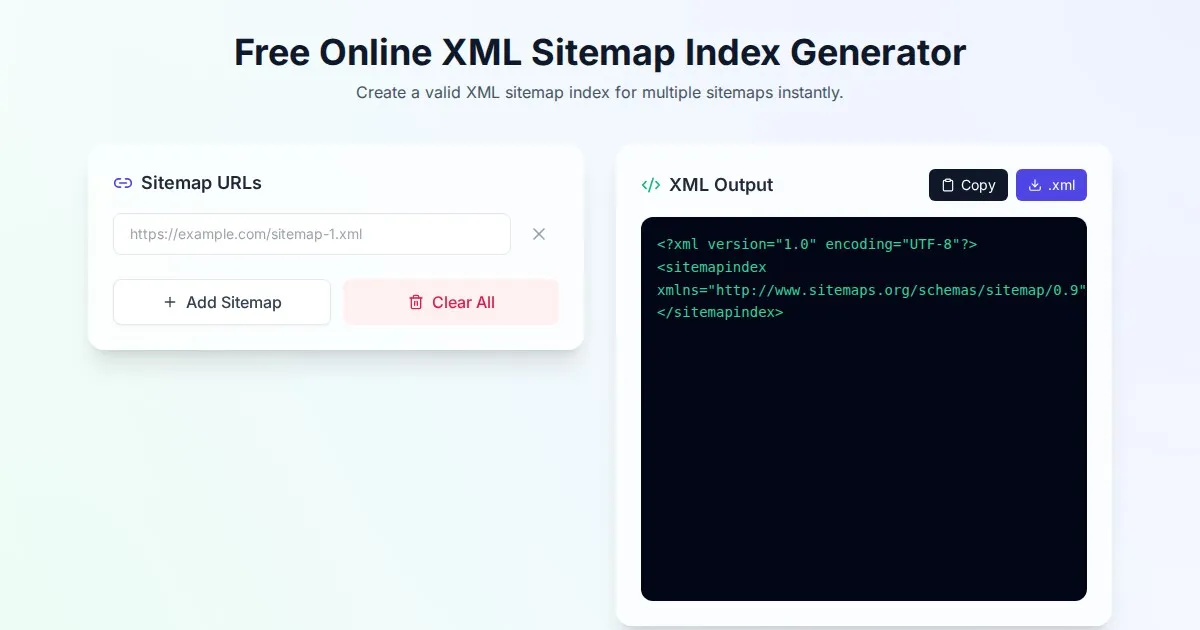This screenshot has height=630, width=1200.
Task: Click the XML declaration line in output
Action: click(x=816, y=244)
